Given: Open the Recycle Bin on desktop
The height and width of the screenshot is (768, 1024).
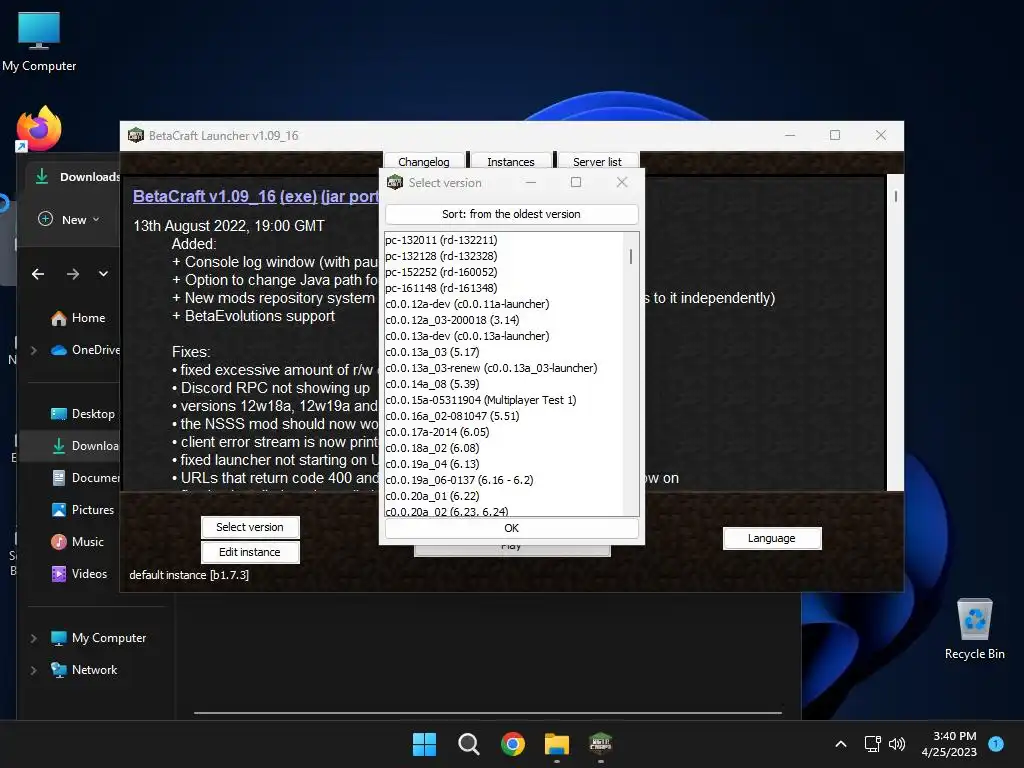Looking at the screenshot, I should (x=974, y=629).
